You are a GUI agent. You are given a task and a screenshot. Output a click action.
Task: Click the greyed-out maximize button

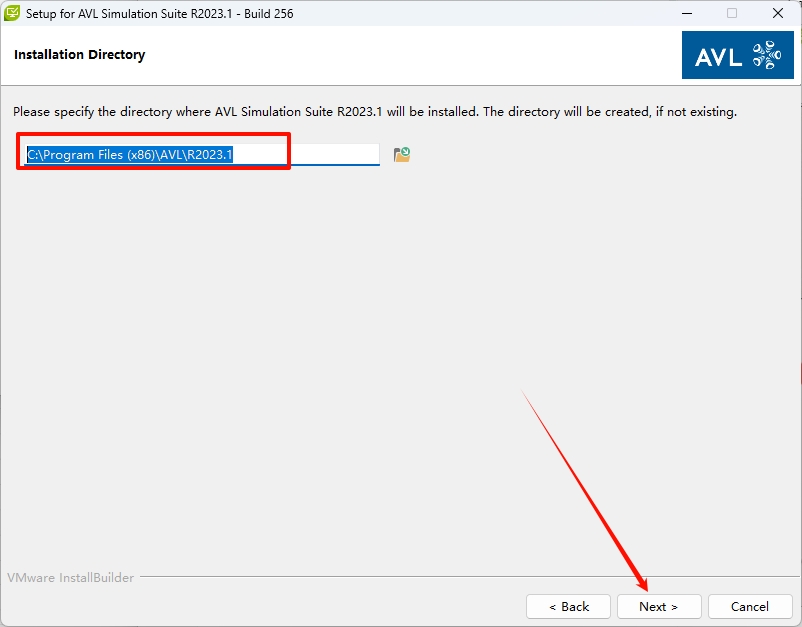pos(732,14)
